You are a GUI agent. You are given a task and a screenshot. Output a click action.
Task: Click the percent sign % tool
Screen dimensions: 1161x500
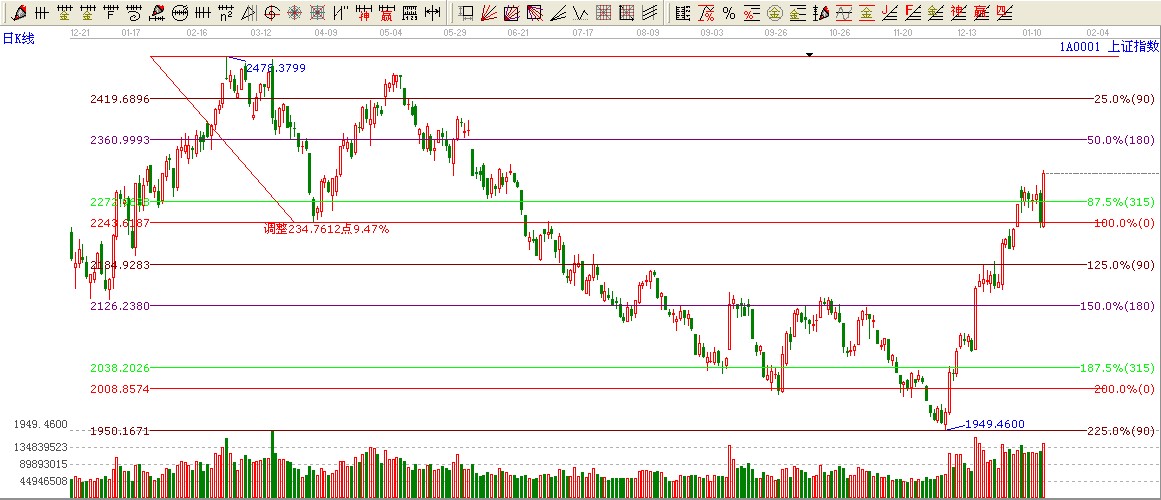tap(729, 13)
